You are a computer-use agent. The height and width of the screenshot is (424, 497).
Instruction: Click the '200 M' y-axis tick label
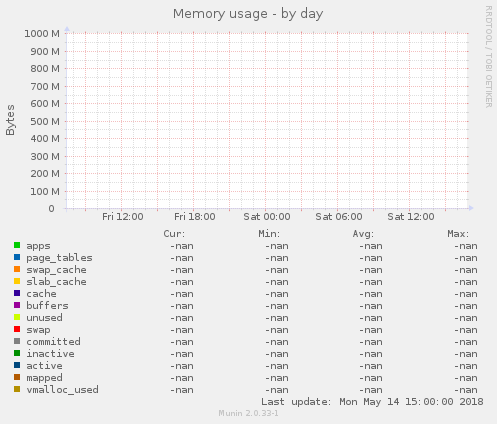click(x=45, y=174)
